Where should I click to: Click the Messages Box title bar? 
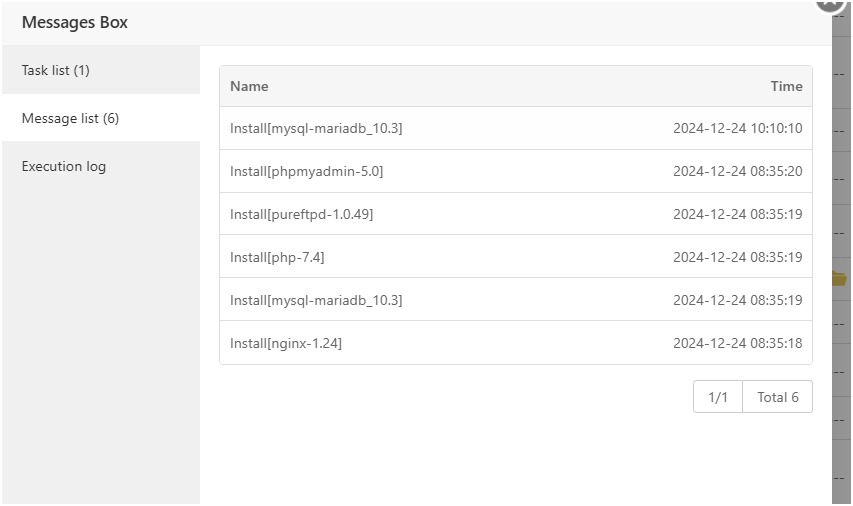(400, 22)
